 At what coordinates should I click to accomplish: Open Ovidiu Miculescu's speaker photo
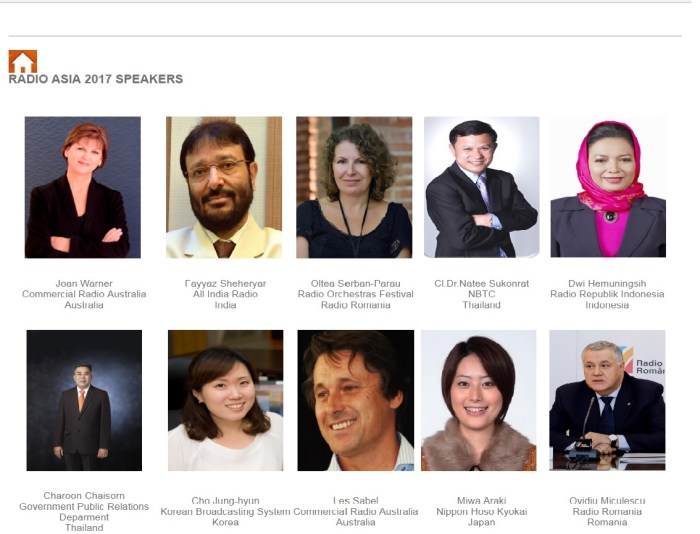click(607, 400)
